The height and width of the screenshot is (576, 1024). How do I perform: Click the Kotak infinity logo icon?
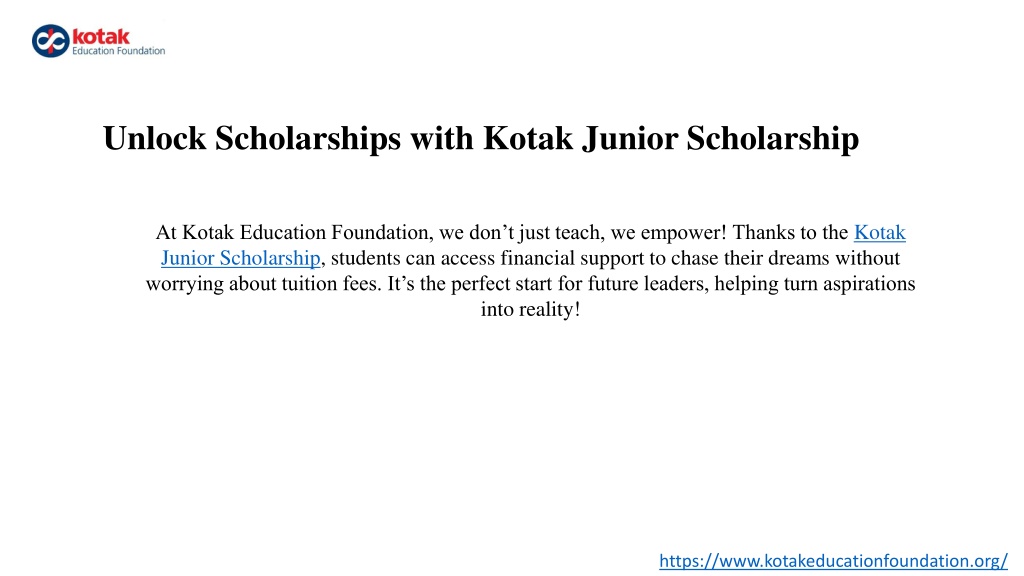click(x=50, y=41)
